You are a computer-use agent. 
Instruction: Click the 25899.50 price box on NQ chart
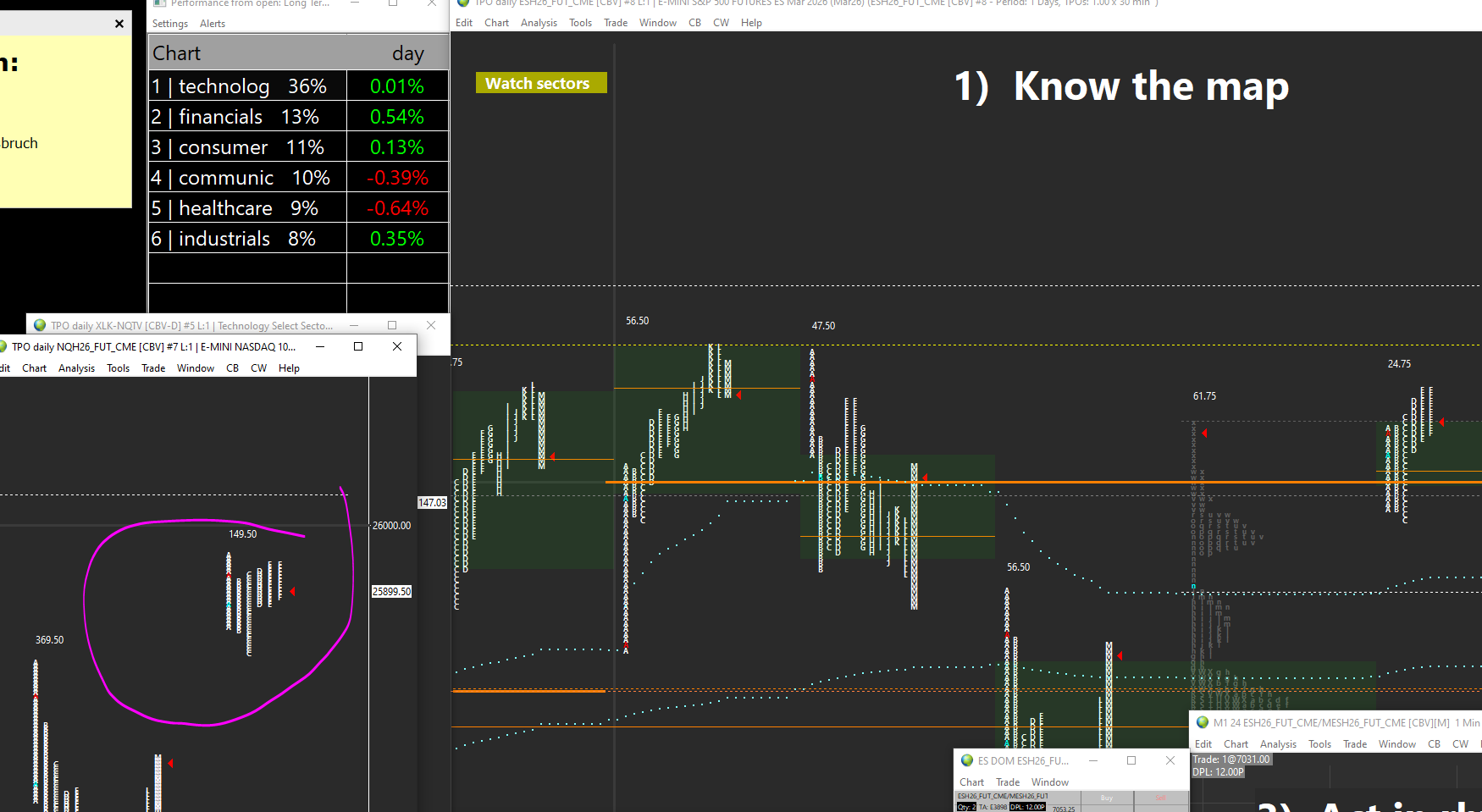tap(391, 592)
